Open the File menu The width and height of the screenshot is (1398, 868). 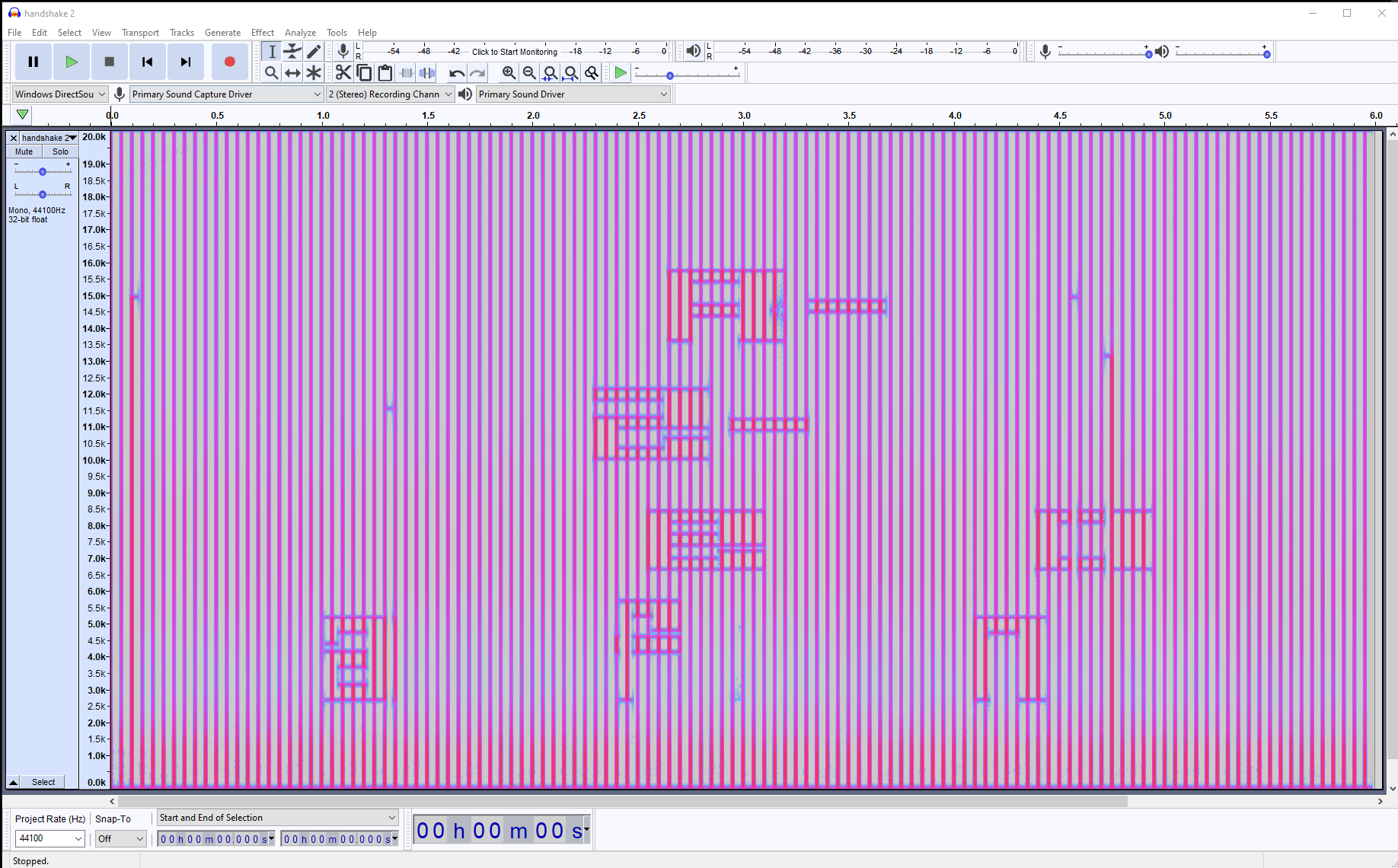click(14, 33)
